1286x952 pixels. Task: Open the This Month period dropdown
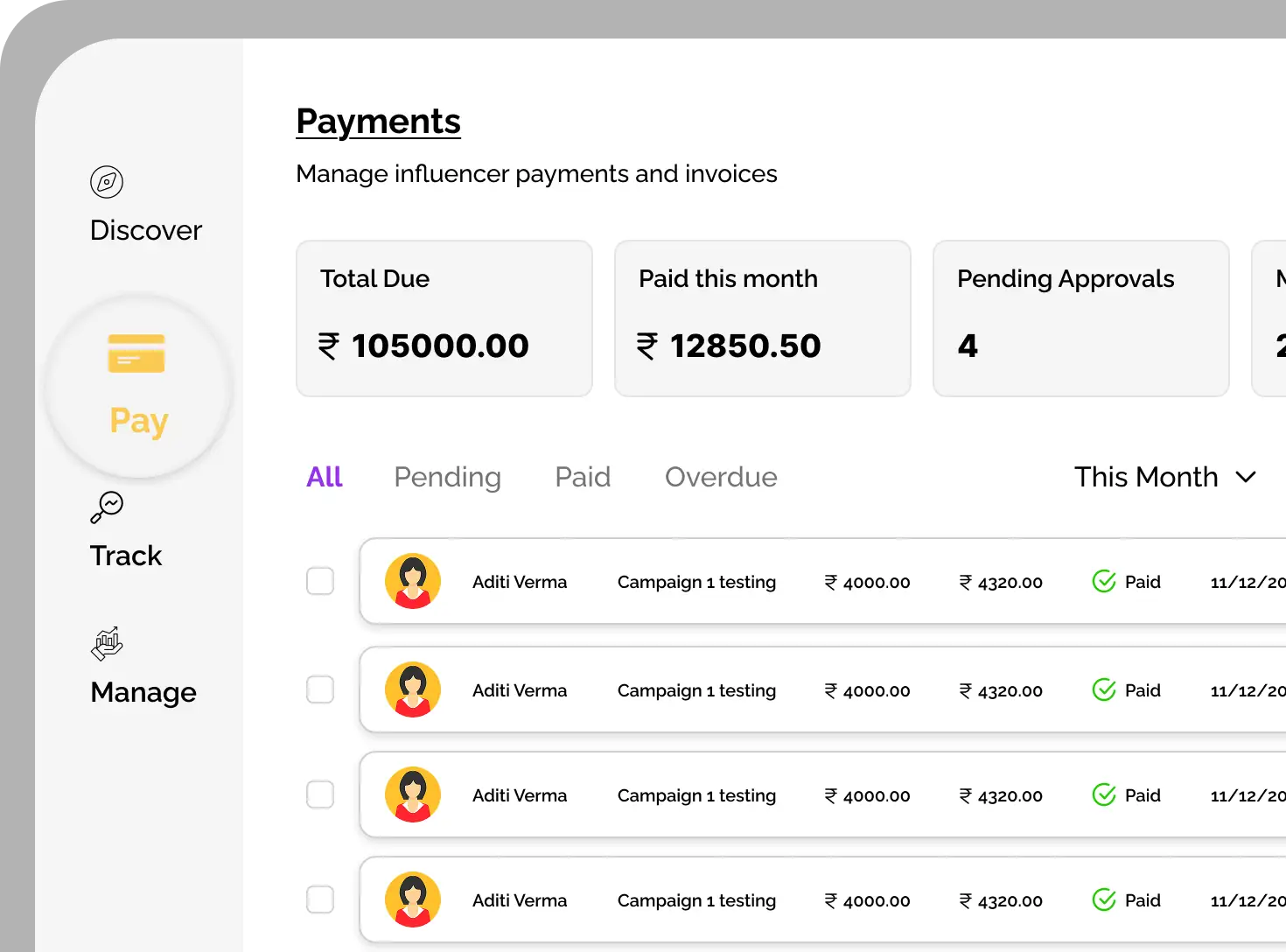[x=1146, y=477]
